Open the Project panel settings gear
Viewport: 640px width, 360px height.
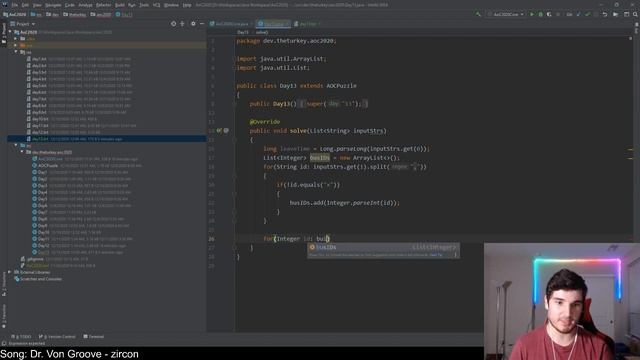193,24
